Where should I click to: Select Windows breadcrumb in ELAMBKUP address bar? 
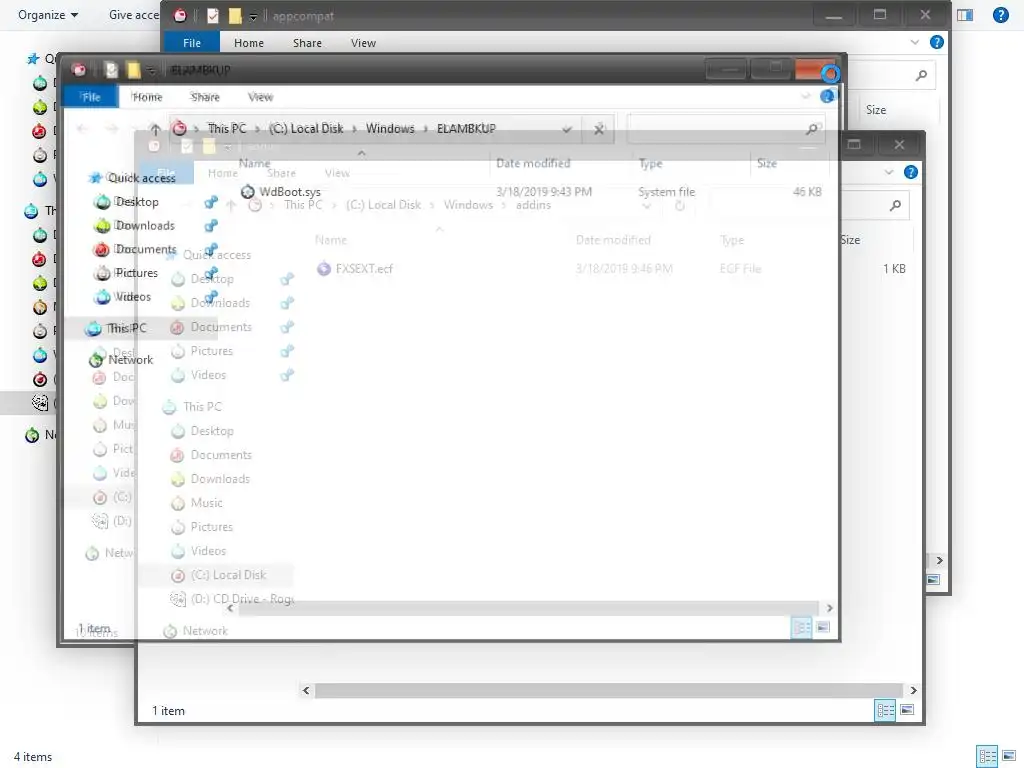[390, 129]
